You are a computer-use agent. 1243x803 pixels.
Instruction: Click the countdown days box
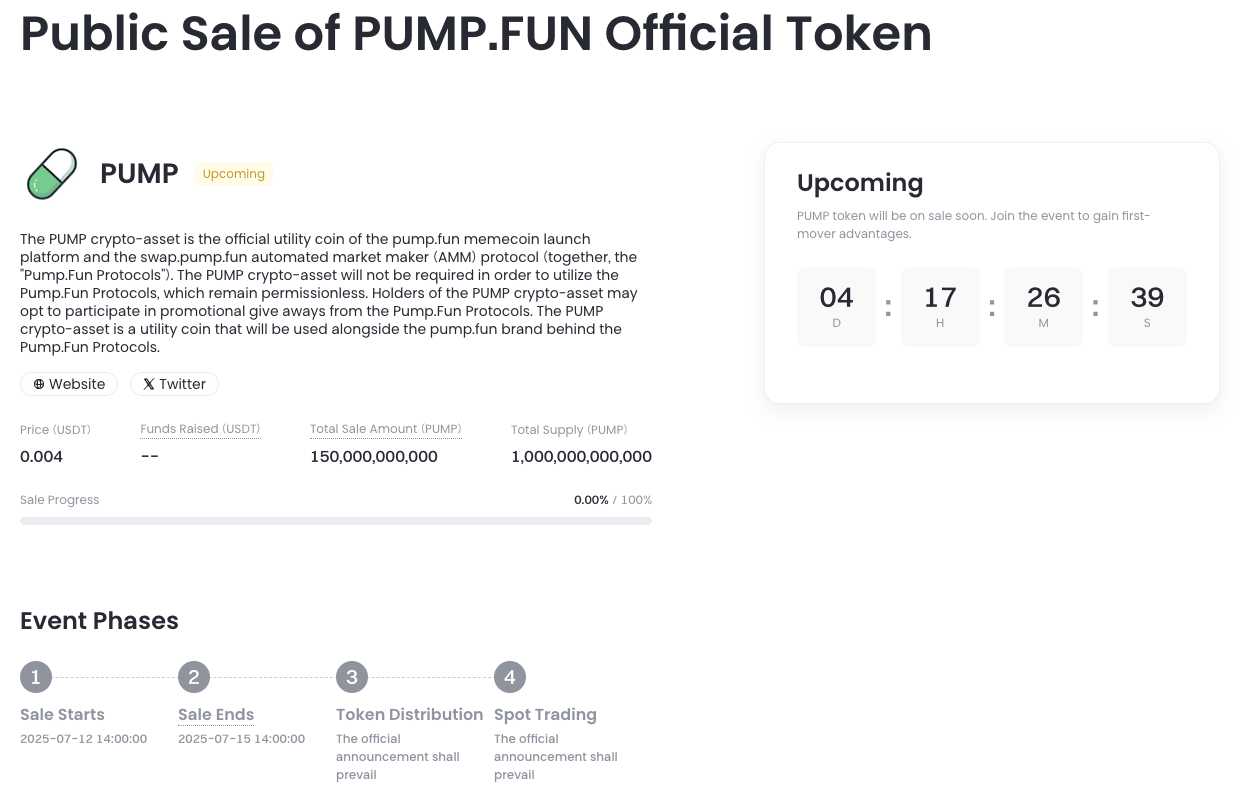point(836,306)
